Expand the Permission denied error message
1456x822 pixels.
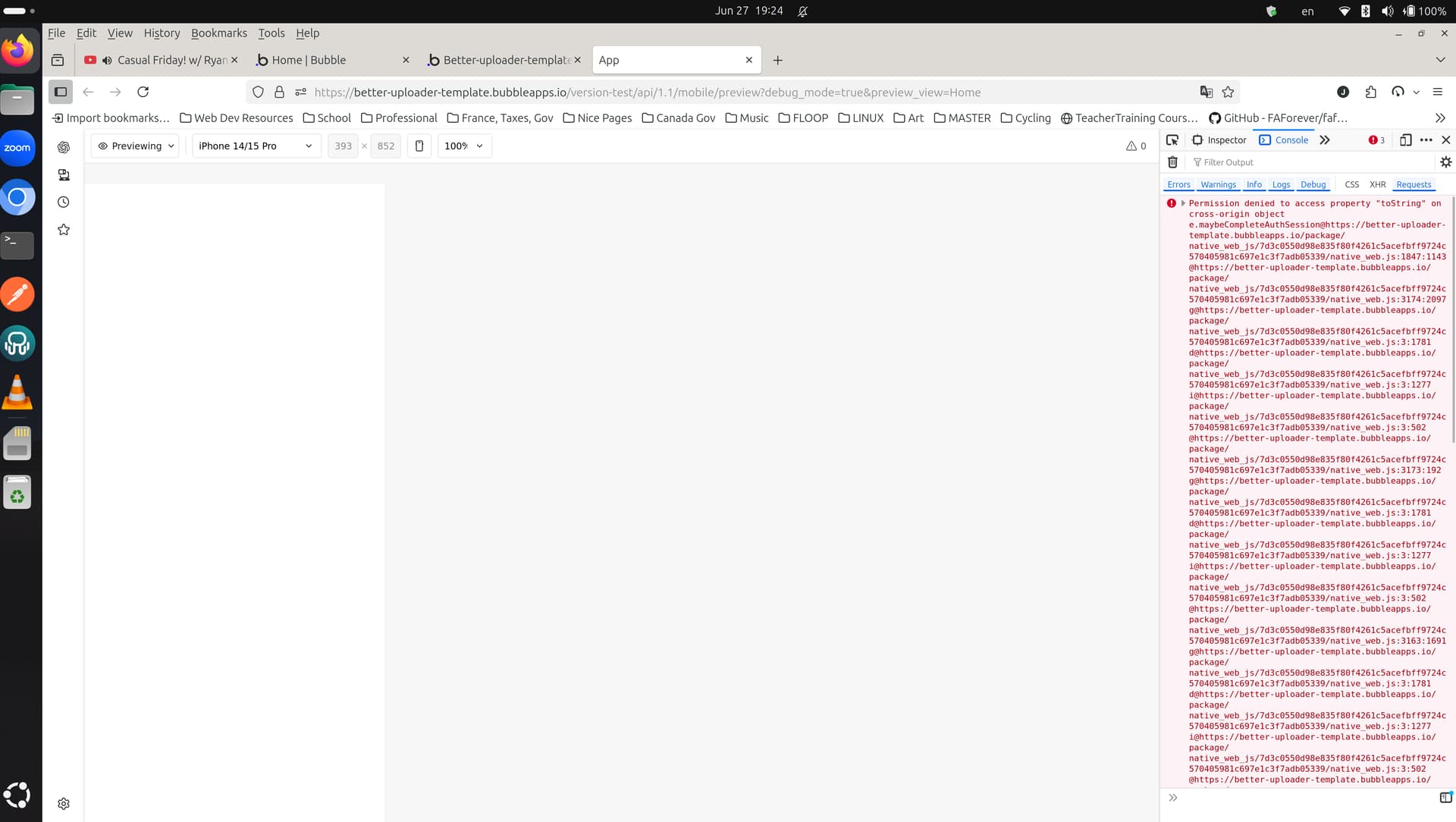tap(1183, 203)
